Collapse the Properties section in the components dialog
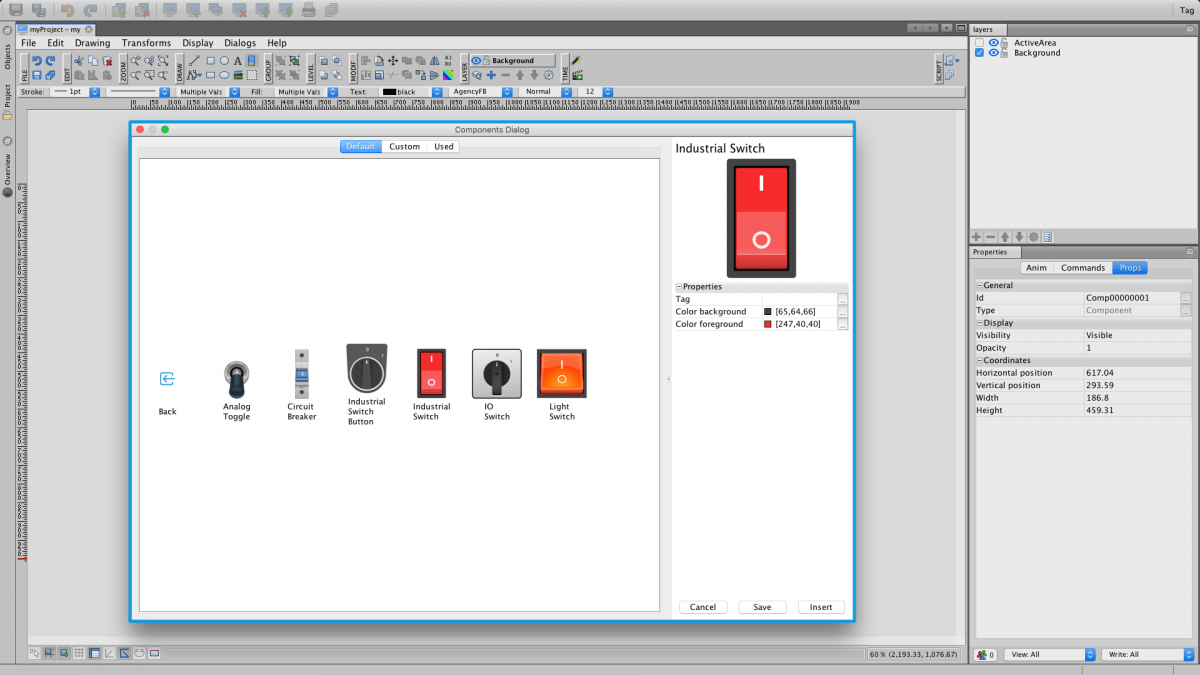Viewport: 1200px width, 675px height. click(x=679, y=287)
